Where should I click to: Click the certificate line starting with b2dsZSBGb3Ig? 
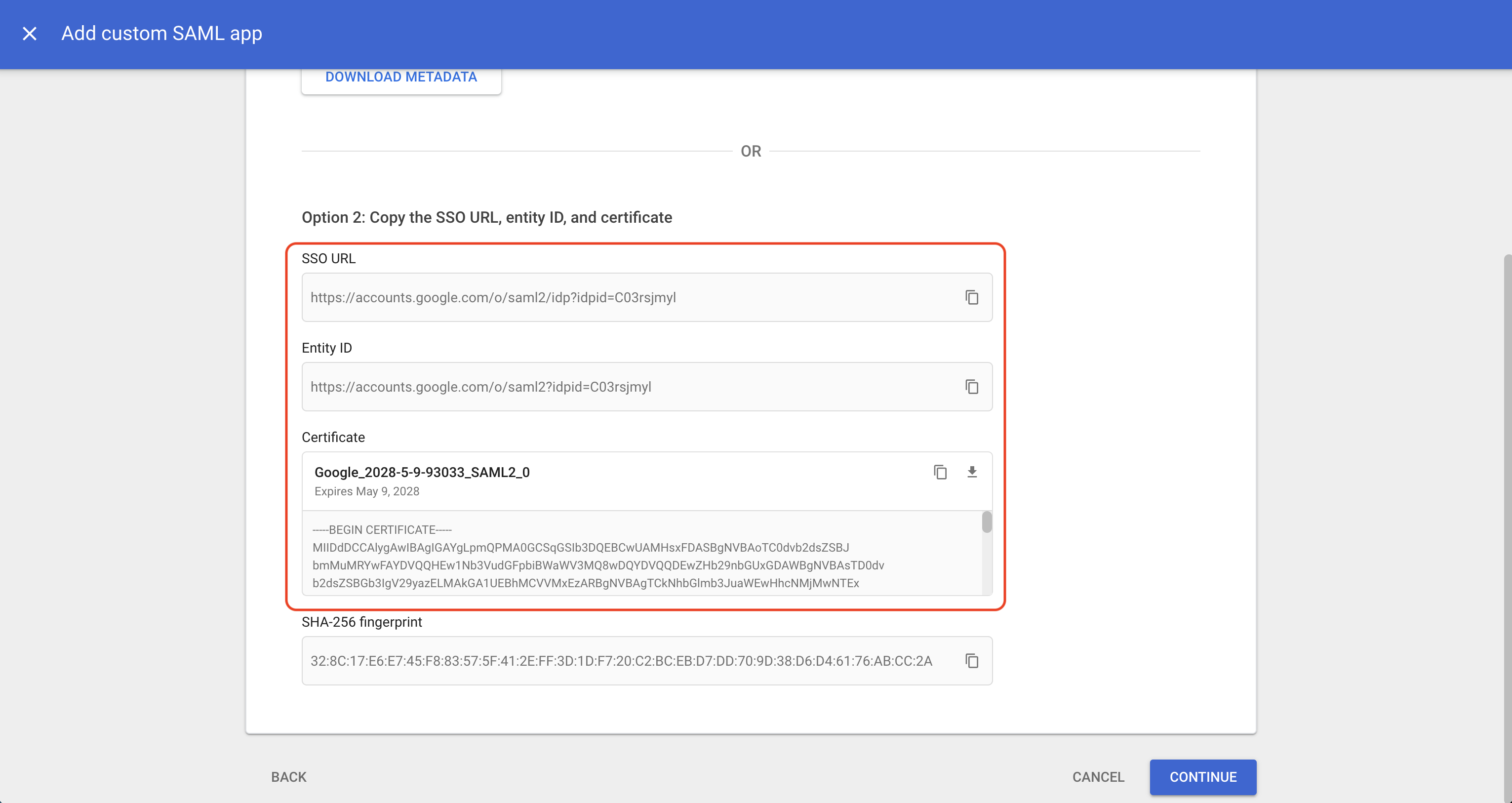pyautogui.click(x=585, y=583)
